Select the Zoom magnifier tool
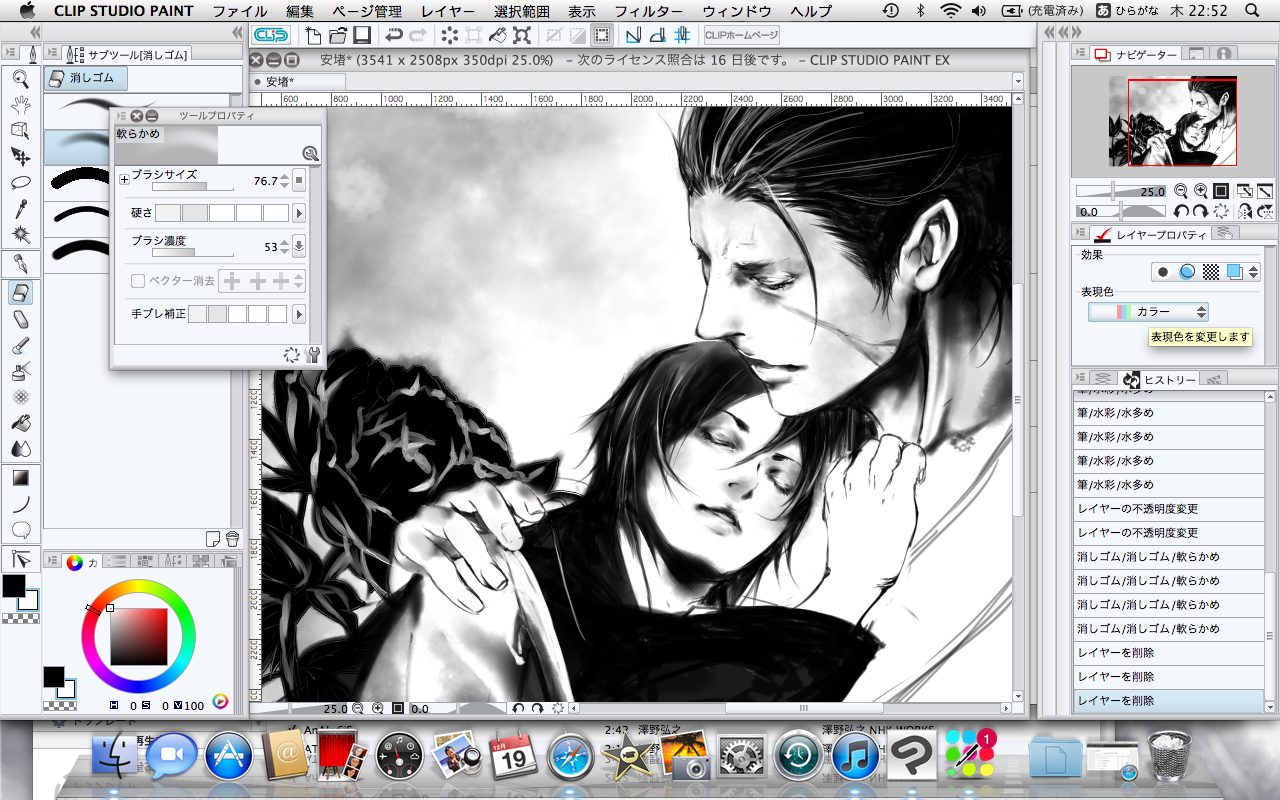Image resolution: width=1280 pixels, height=800 pixels. click(20, 78)
